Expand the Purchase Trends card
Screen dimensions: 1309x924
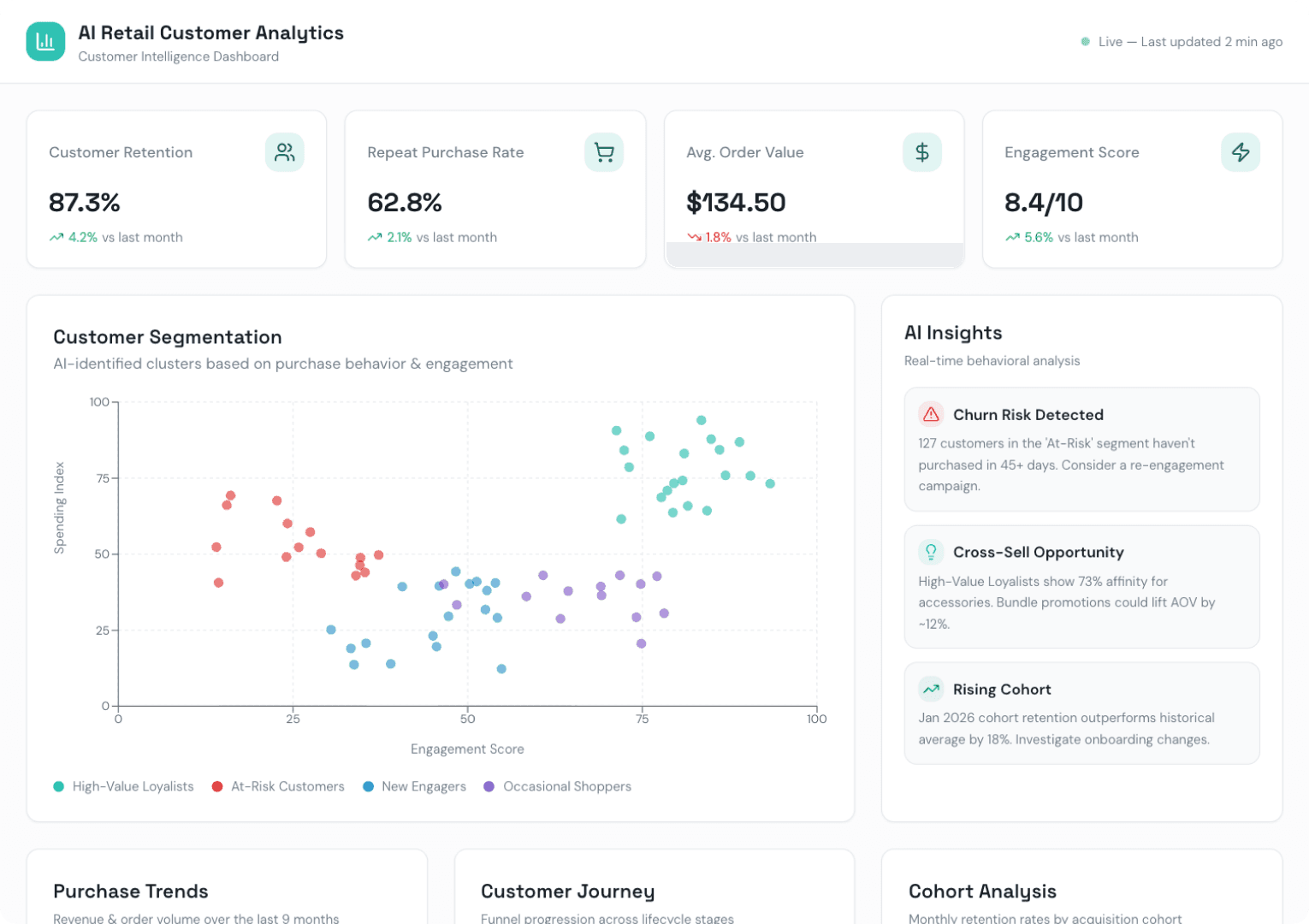pos(130,891)
